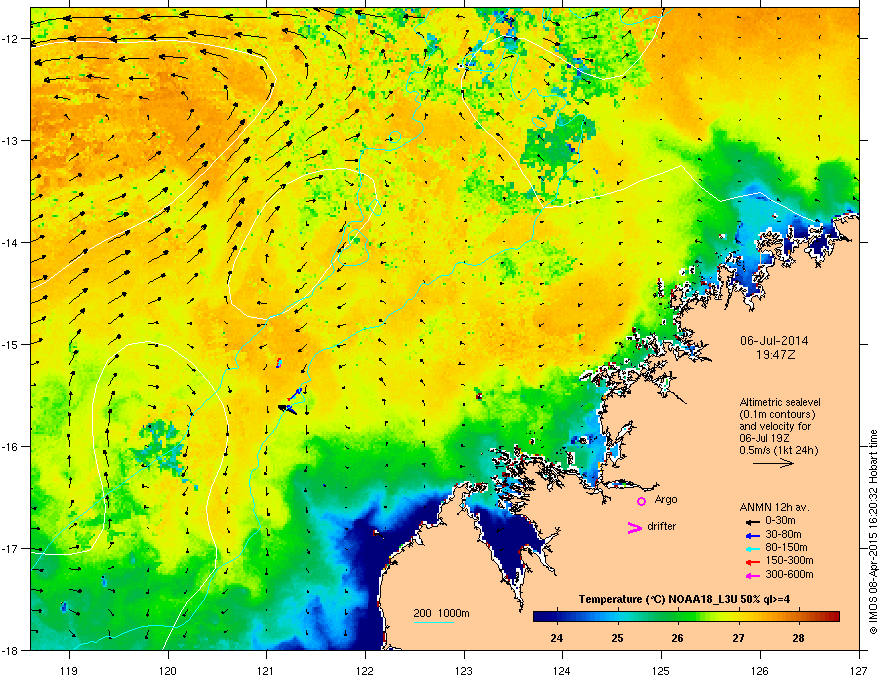
Task: Click the latitude axis label -14
Action: pyautogui.click(x=11, y=242)
